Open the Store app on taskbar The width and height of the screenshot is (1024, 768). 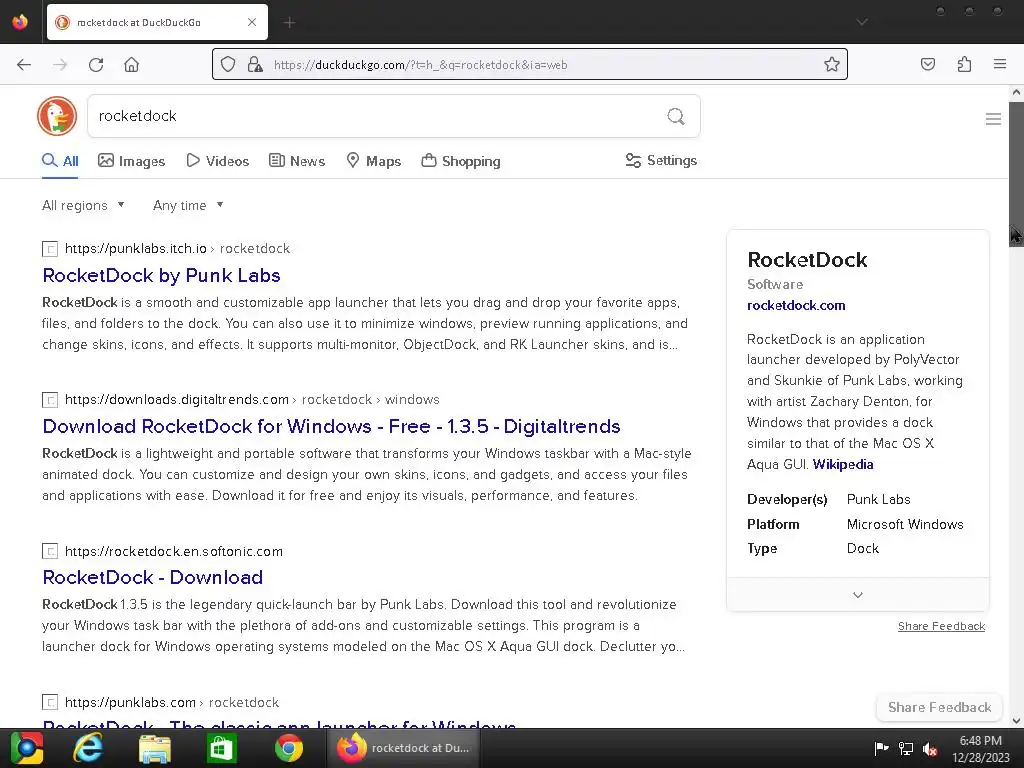tap(221, 748)
